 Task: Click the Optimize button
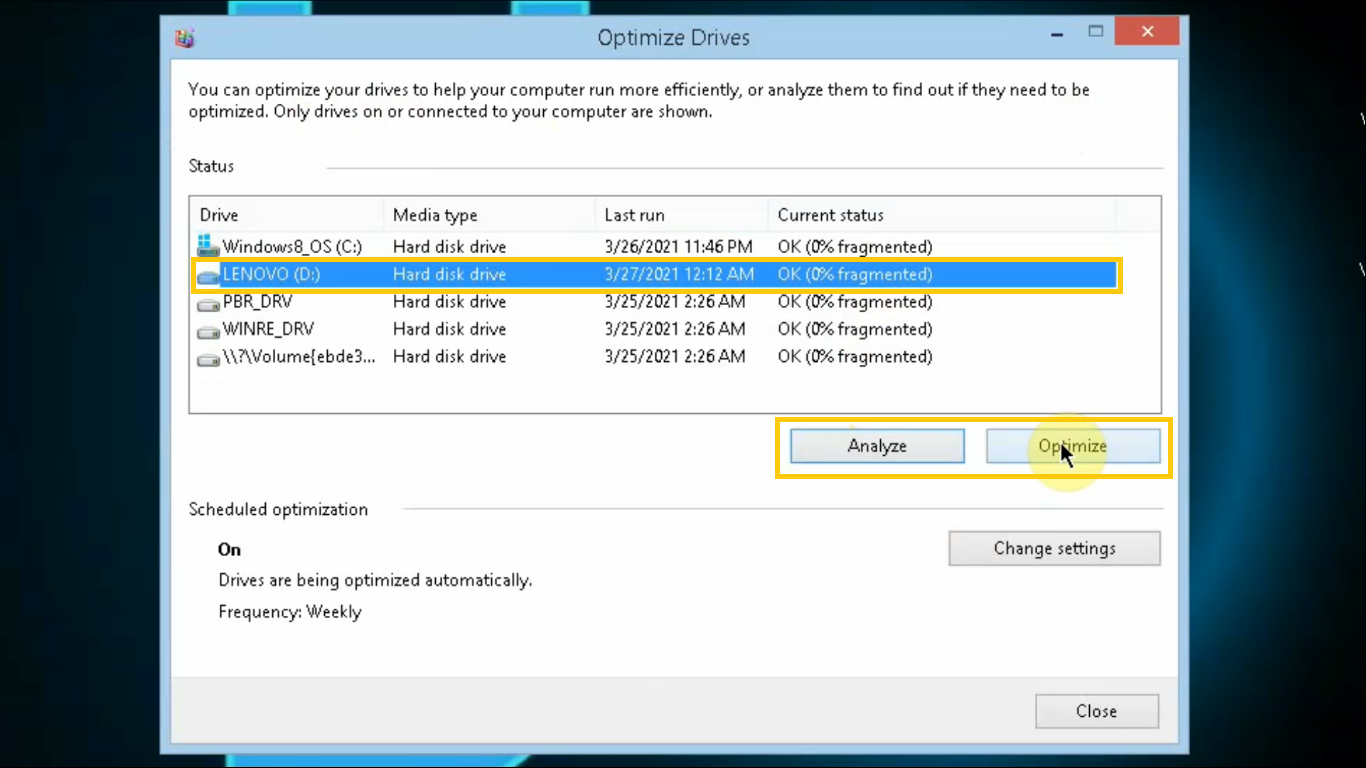[1073, 446]
